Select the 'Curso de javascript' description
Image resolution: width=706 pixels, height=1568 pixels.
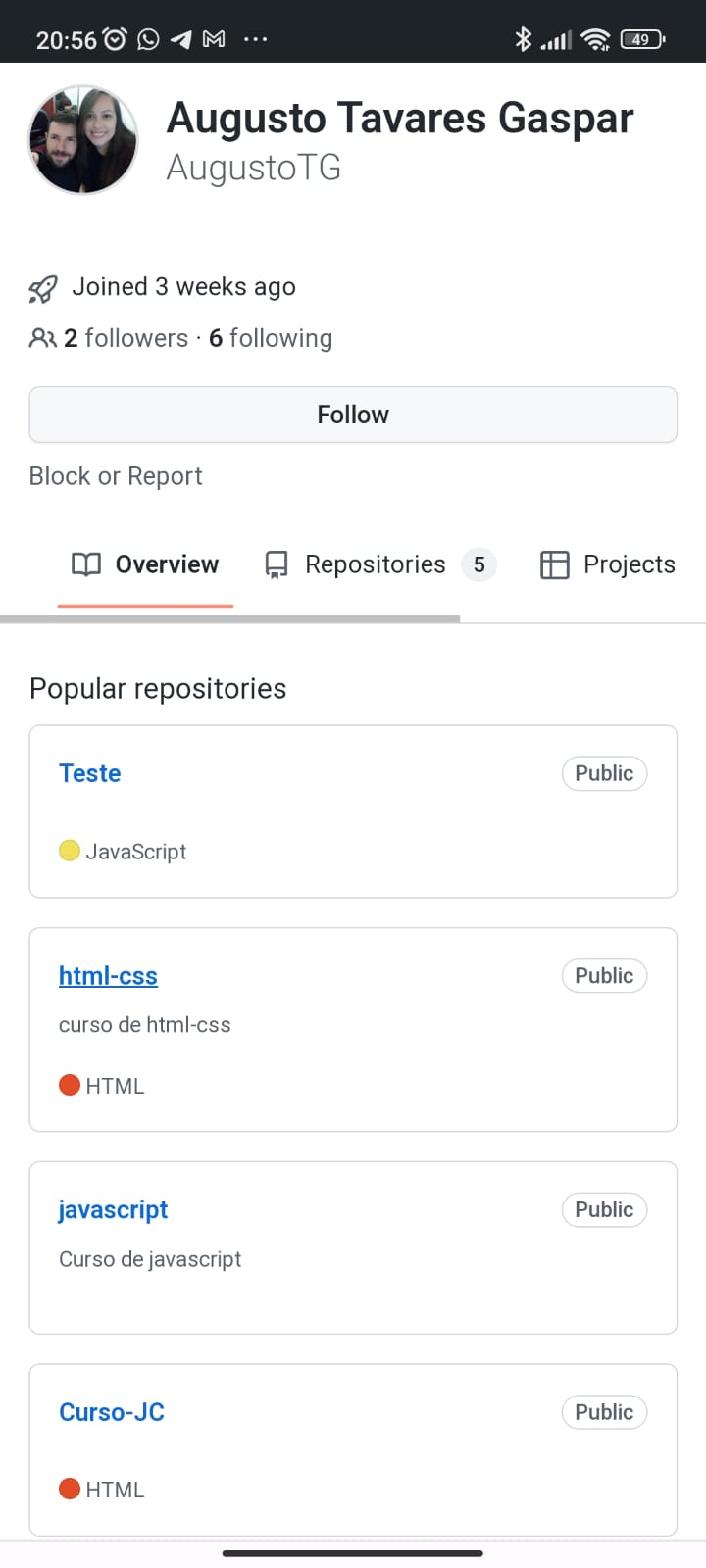[150, 1259]
